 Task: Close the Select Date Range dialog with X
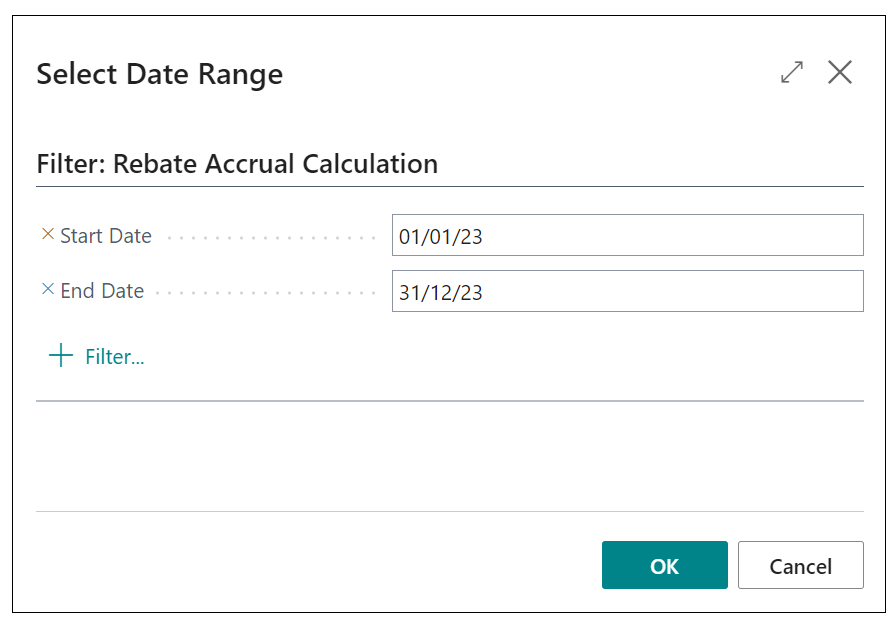(x=840, y=71)
